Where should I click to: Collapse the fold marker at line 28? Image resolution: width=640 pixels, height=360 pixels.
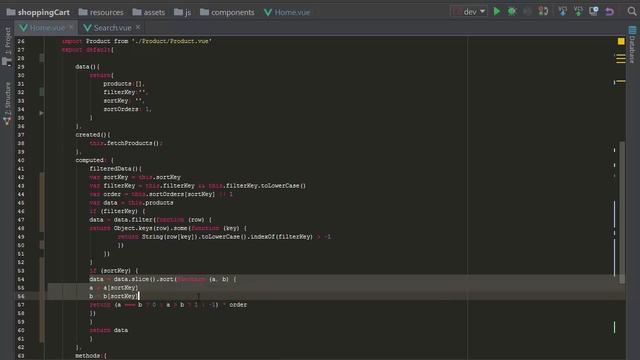point(42,58)
